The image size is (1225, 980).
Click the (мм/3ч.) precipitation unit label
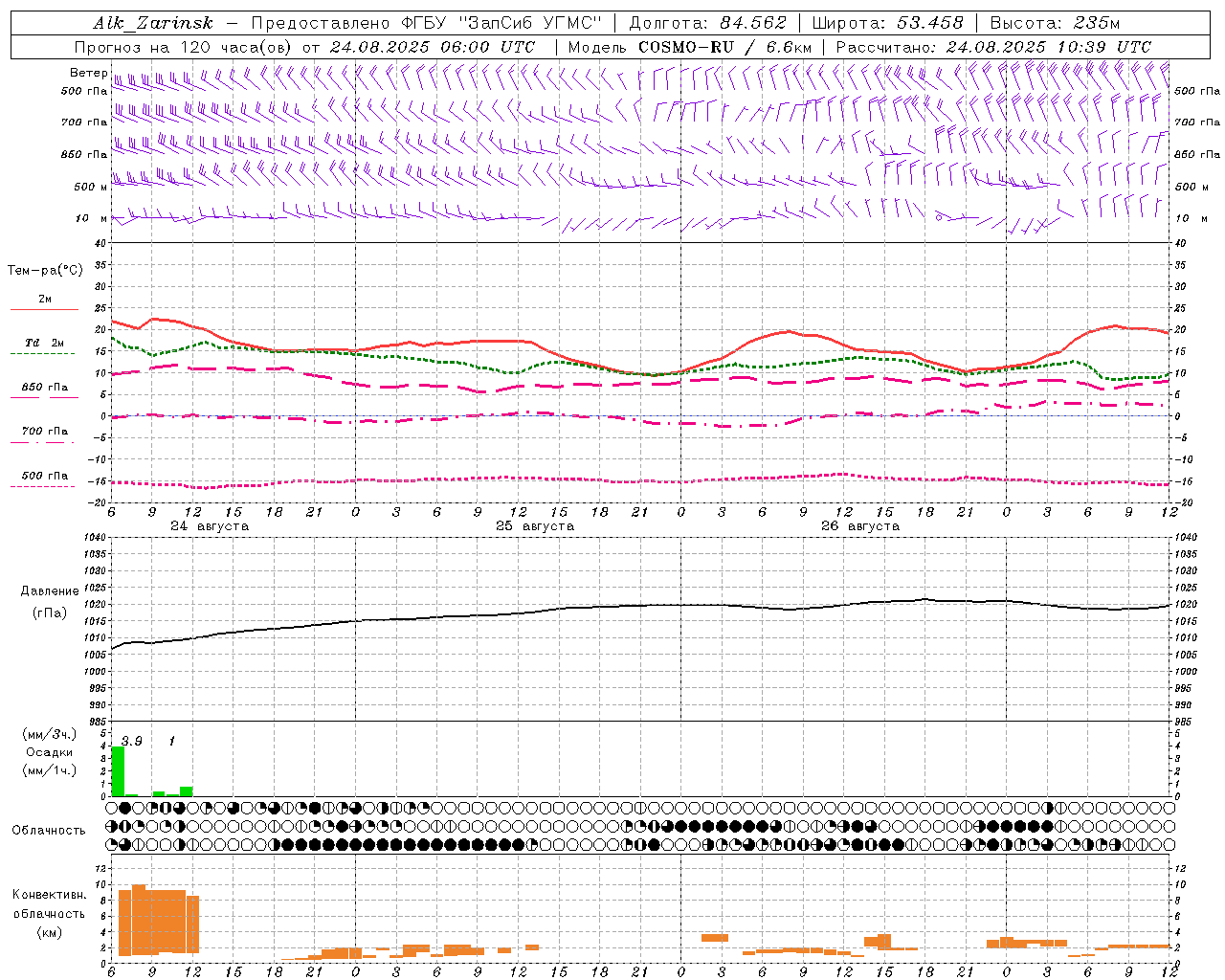pos(50,734)
